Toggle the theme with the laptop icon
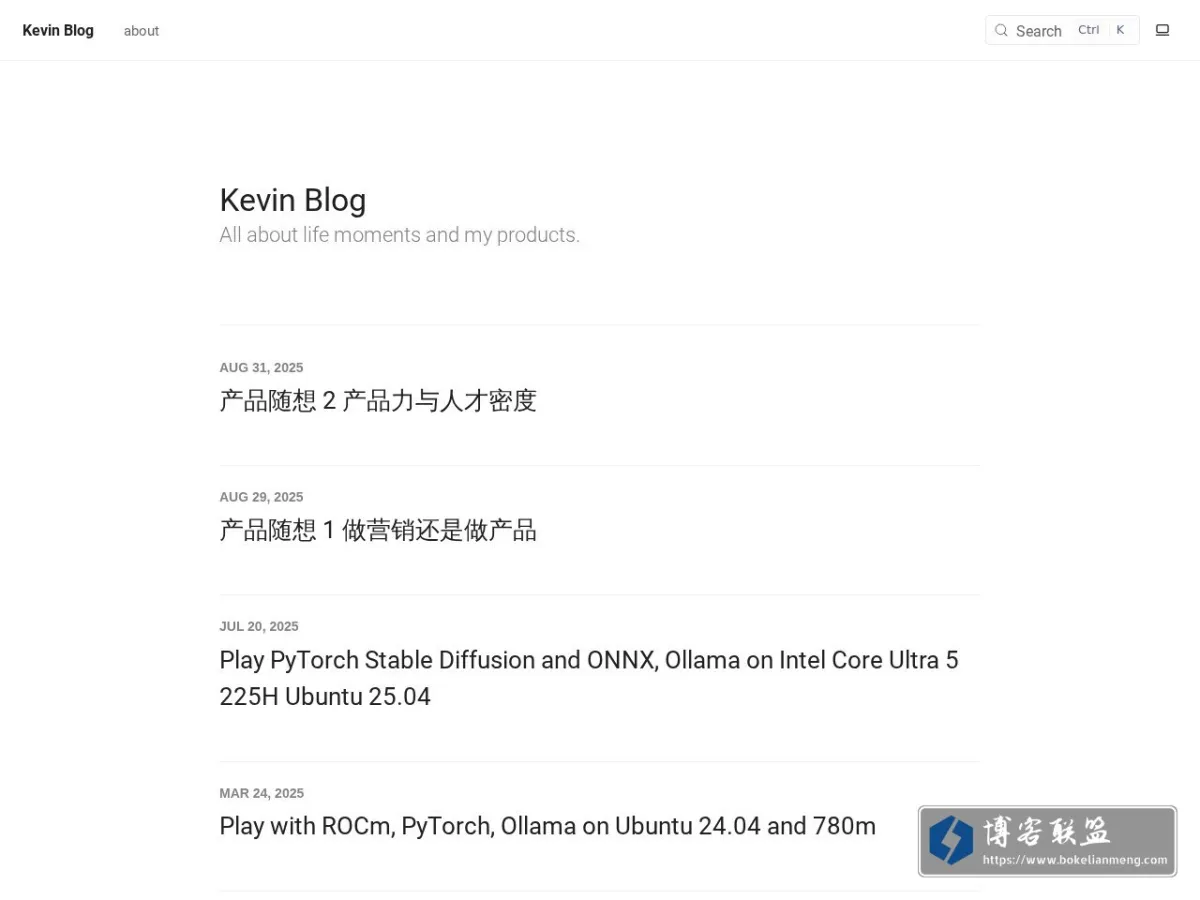 pos(1162,30)
